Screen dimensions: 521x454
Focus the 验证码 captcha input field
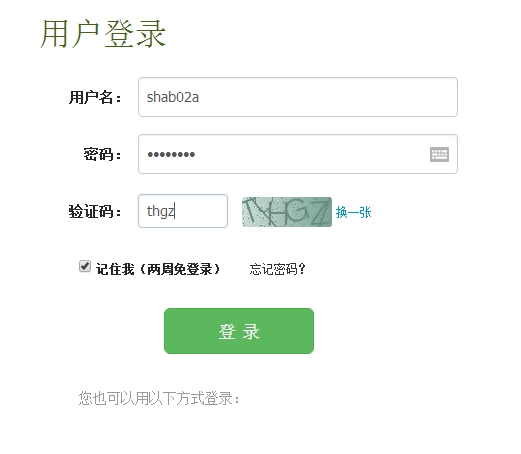click(183, 211)
